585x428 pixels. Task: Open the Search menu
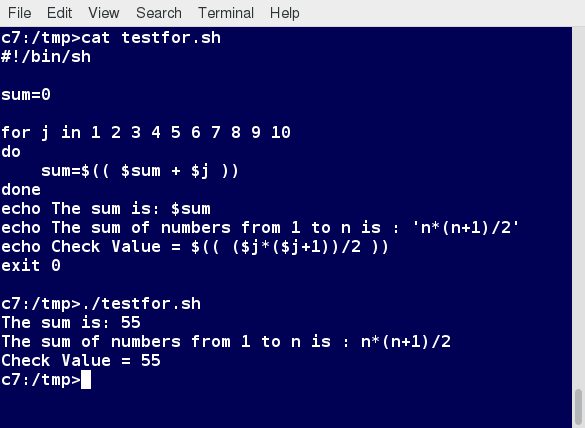tap(159, 13)
